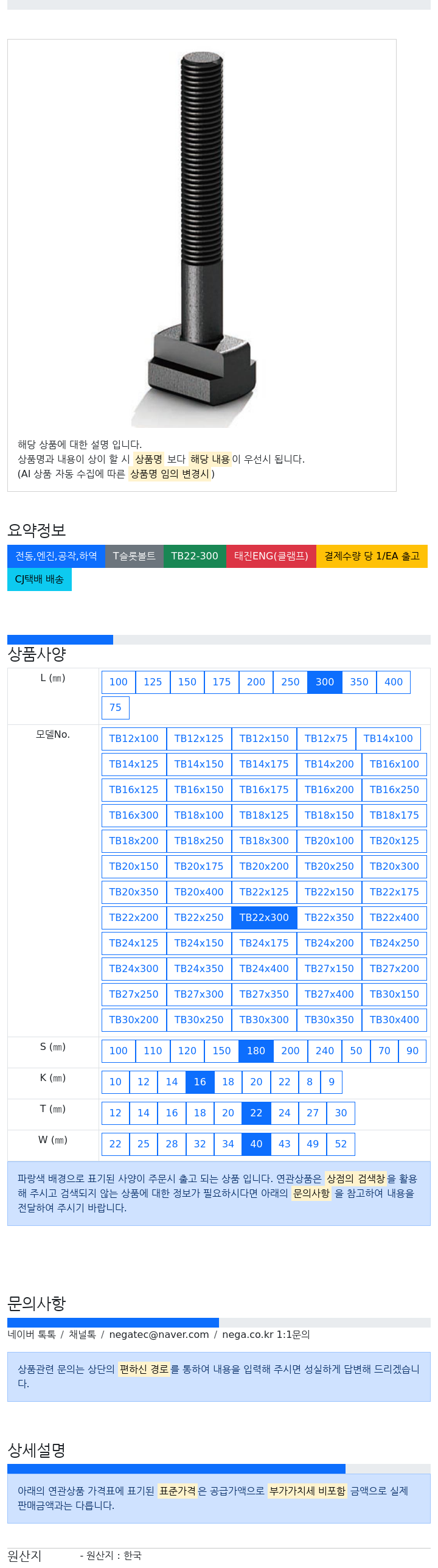Click the highlighted 상점의 검색창 text
The height and width of the screenshot is (1568, 438).
(x=356, y=1179)
